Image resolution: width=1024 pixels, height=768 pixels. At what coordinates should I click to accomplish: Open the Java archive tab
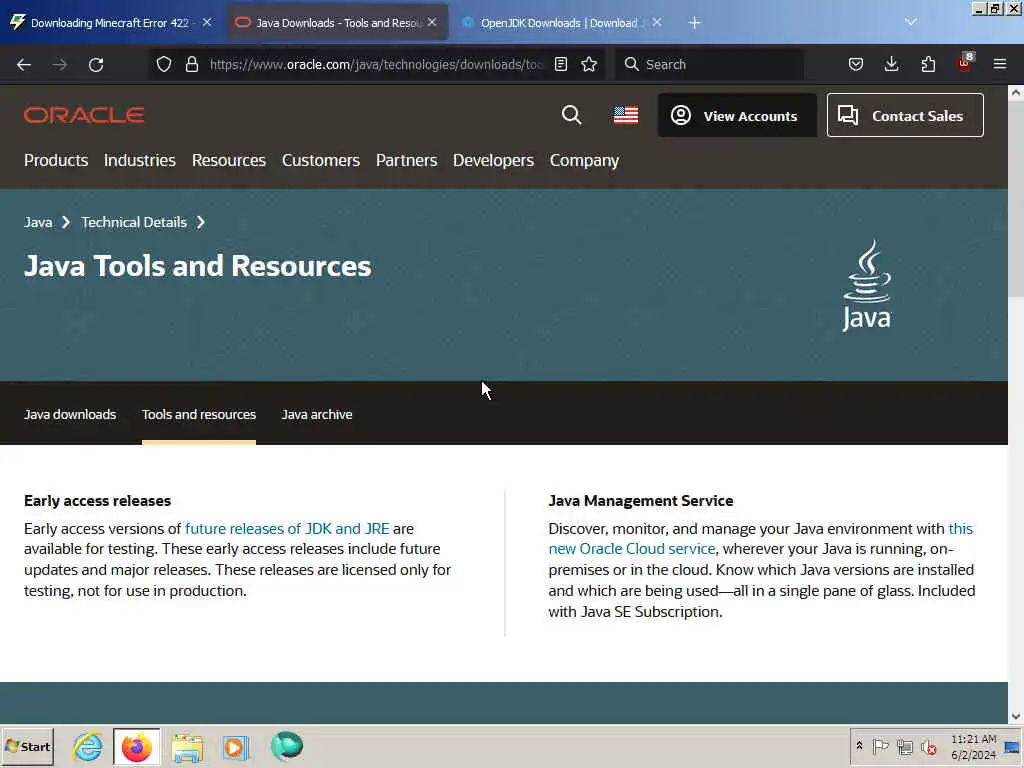point(317,414)
